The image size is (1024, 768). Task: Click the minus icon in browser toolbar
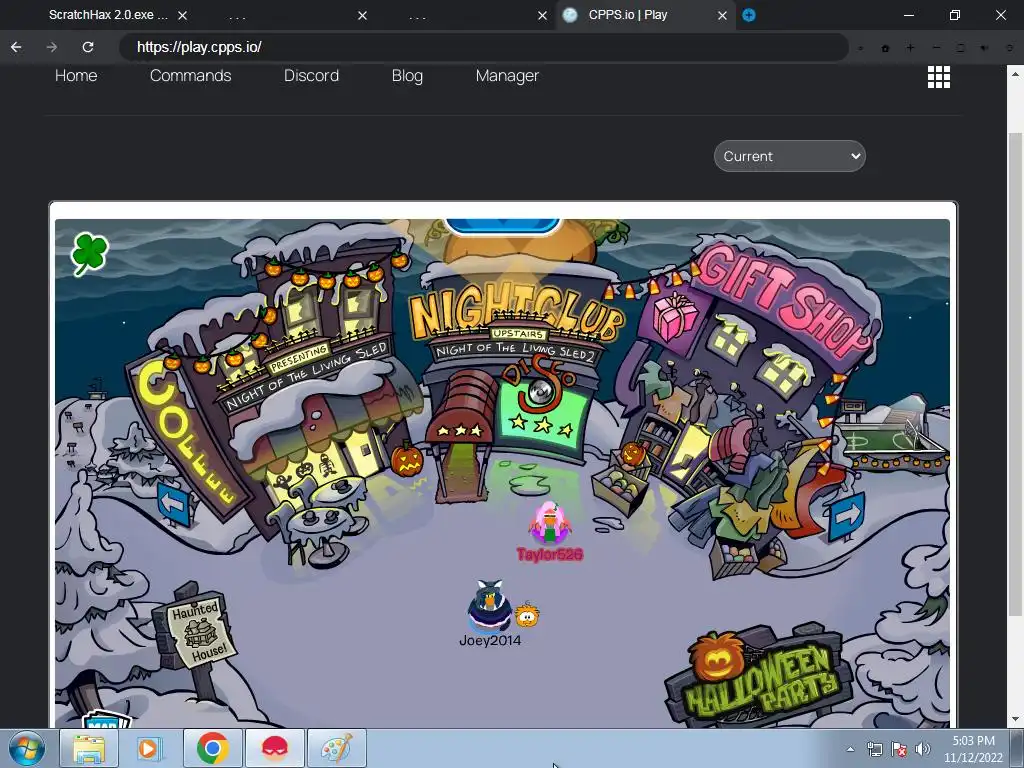(x=936, y=48)
